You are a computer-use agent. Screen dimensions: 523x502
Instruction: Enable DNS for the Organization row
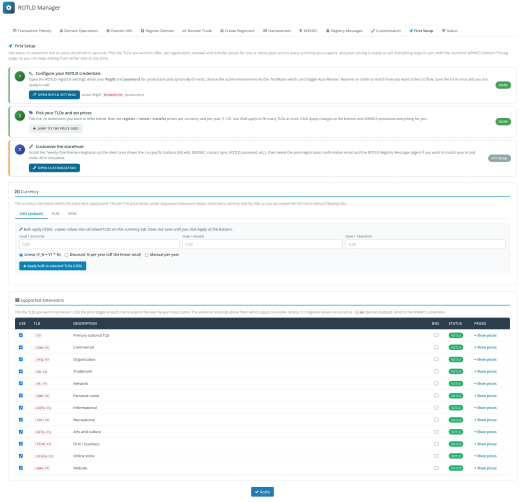click(x=436, y=359)
